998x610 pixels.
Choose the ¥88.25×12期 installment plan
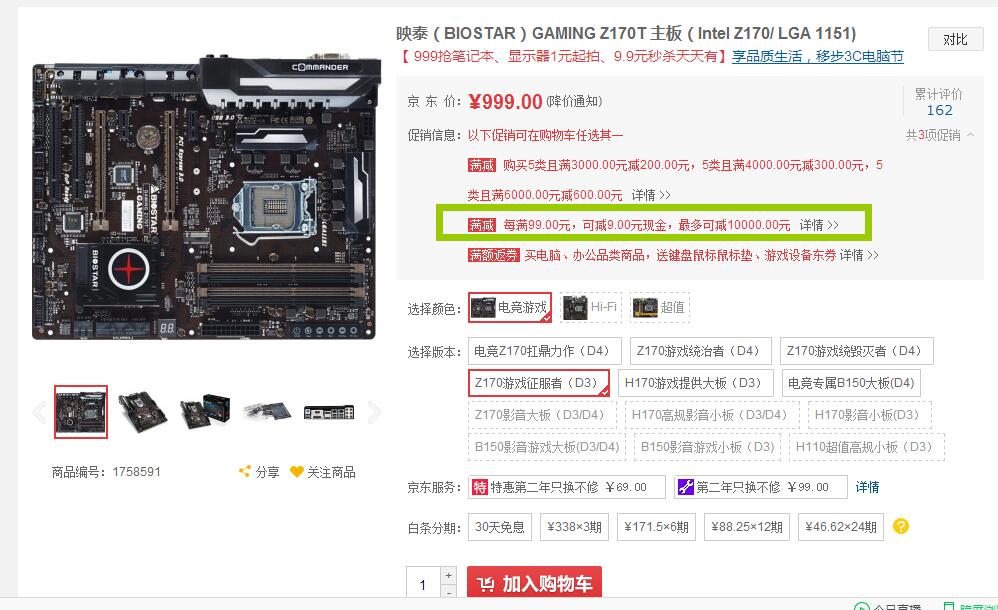coord(747,527)
